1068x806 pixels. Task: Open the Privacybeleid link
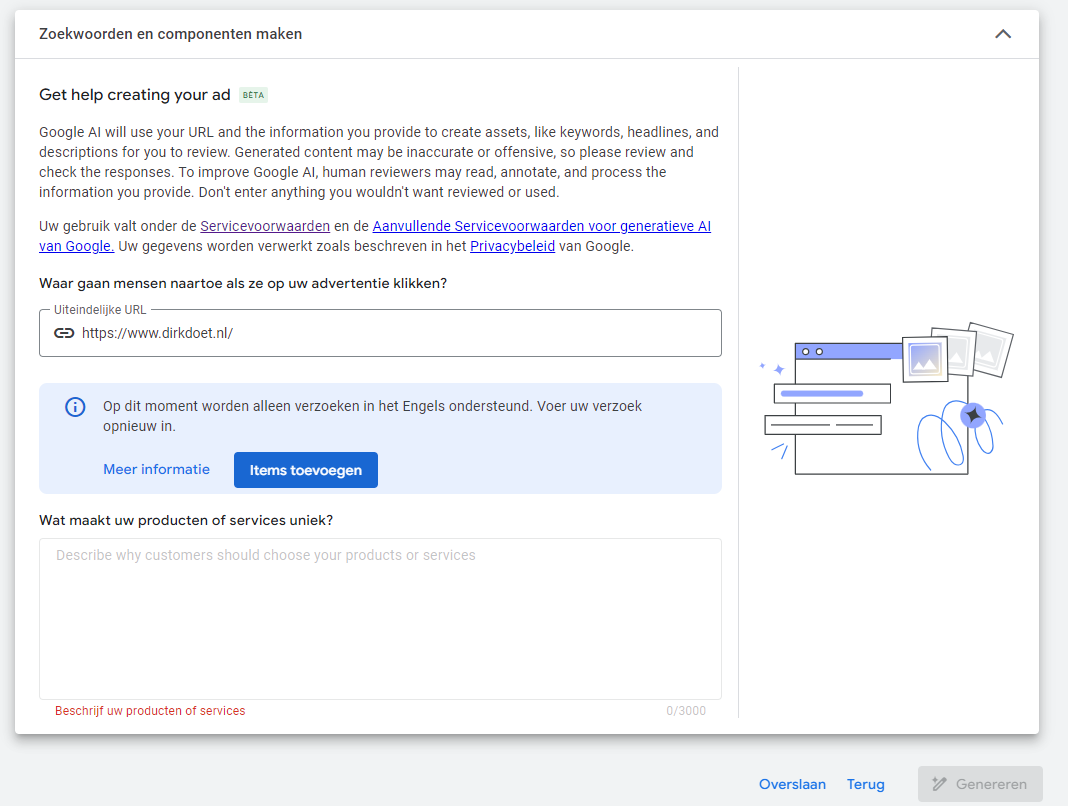pos(512,246)
